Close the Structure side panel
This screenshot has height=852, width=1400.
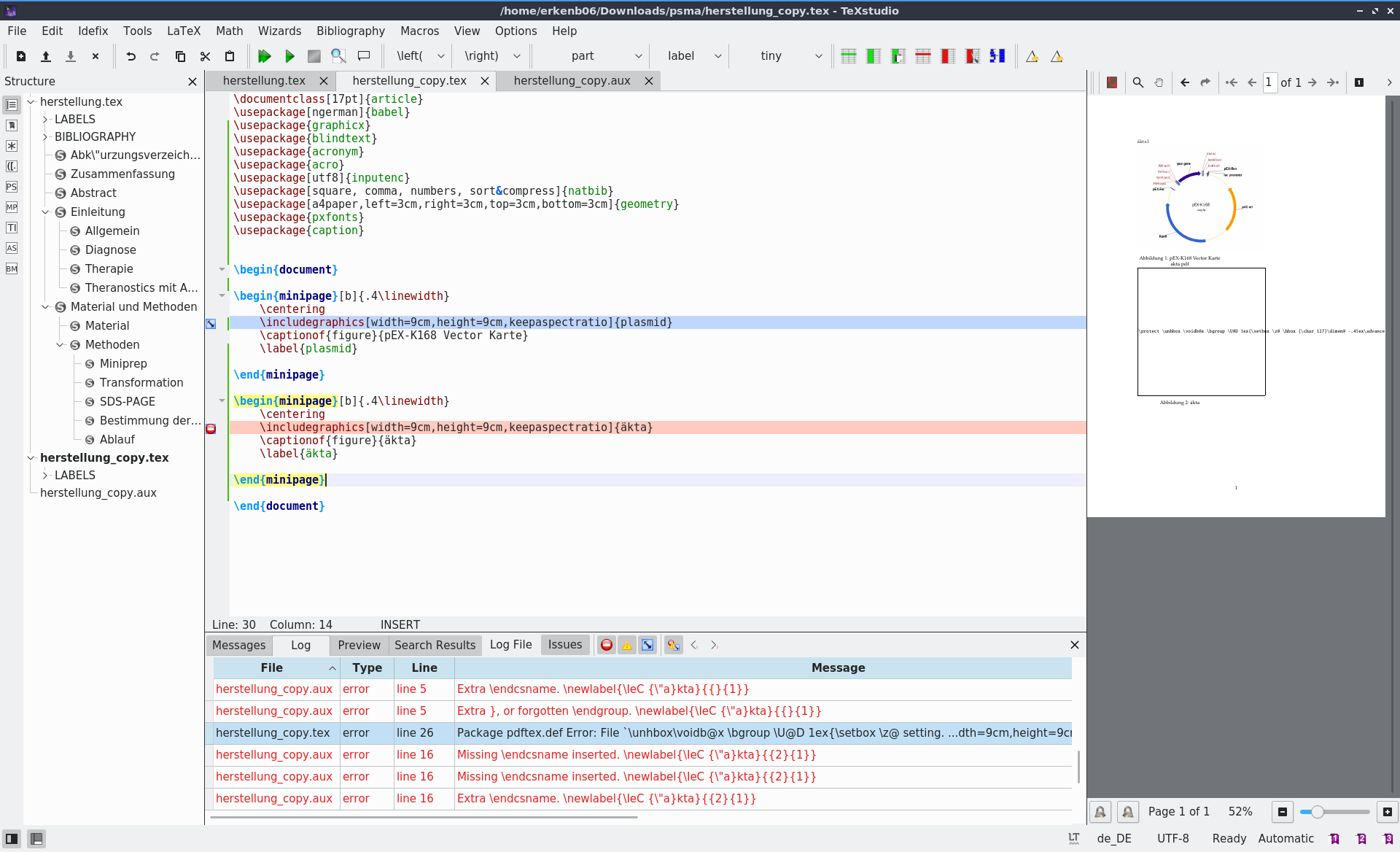pyautogui.click(x=192, y=82)
